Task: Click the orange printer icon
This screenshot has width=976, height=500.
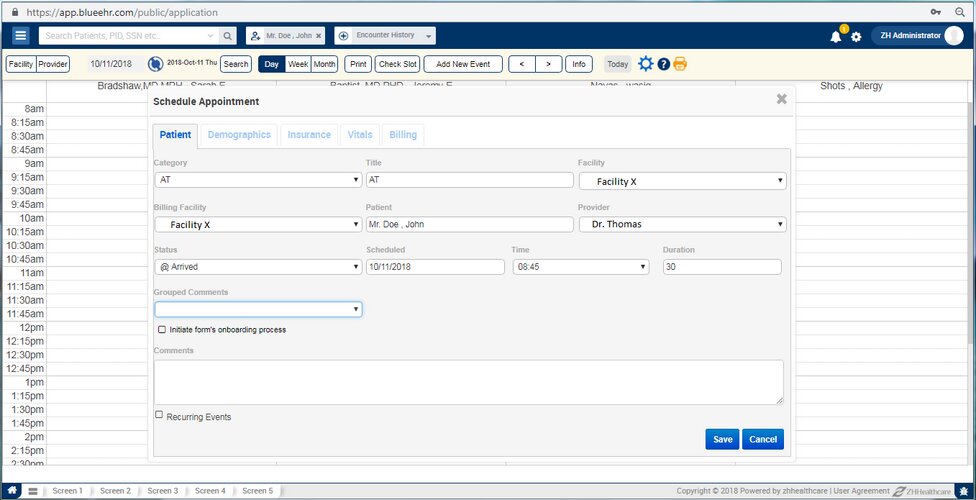Action: pyautogui.click(x=680, y=64)
